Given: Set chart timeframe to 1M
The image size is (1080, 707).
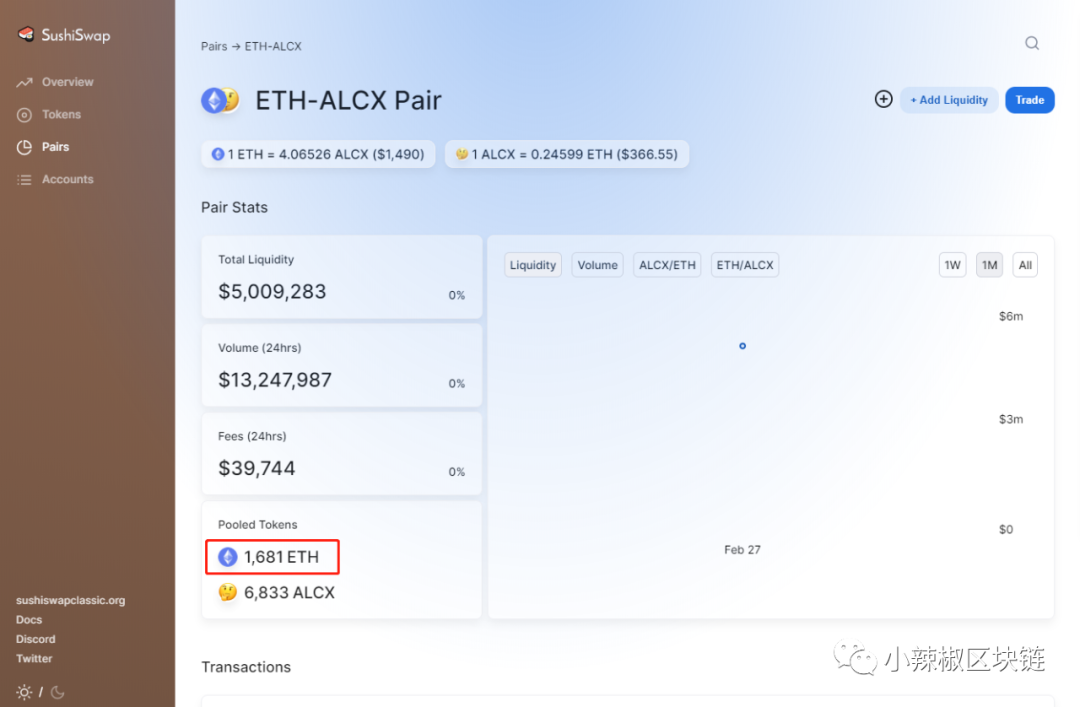Looking at the screenshot, I should coord(989,265).
